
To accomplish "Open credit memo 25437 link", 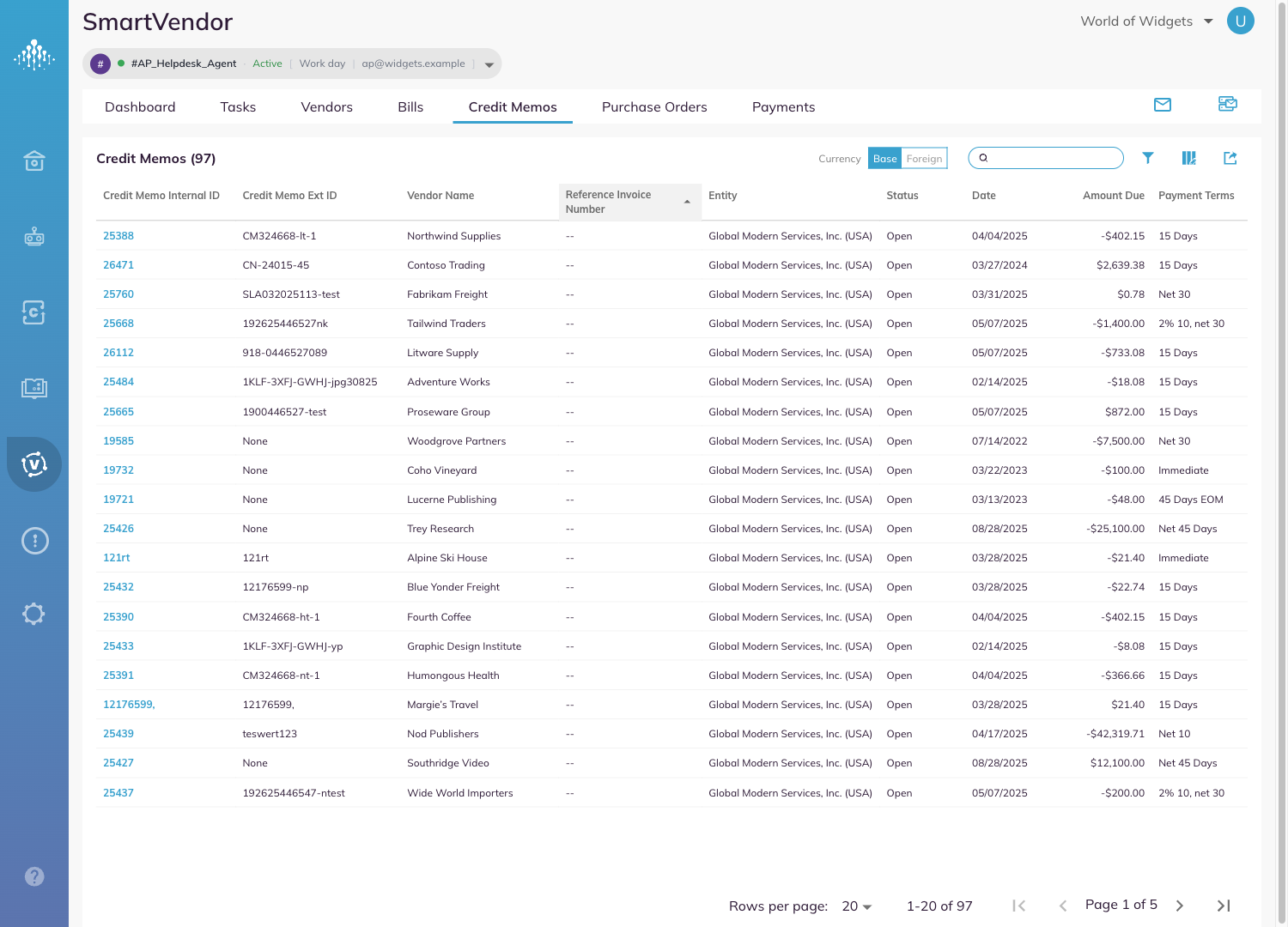I will pos(118,793).
